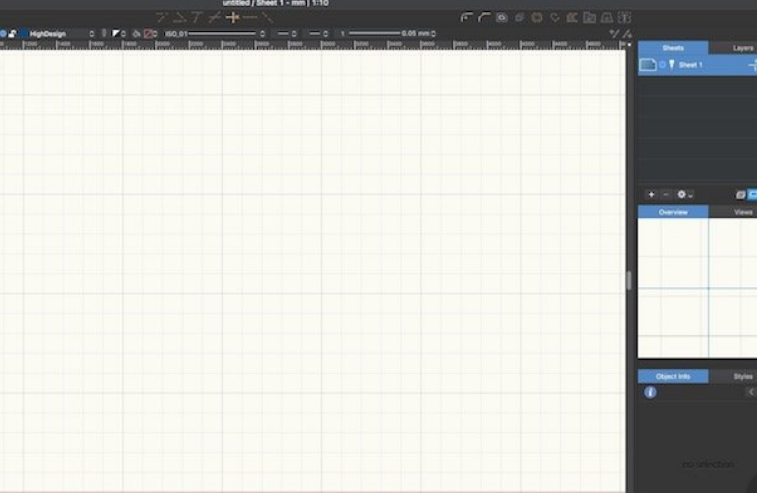
Task: Open the line start arrowhead dropdown
Action: (x=287, y=34)
